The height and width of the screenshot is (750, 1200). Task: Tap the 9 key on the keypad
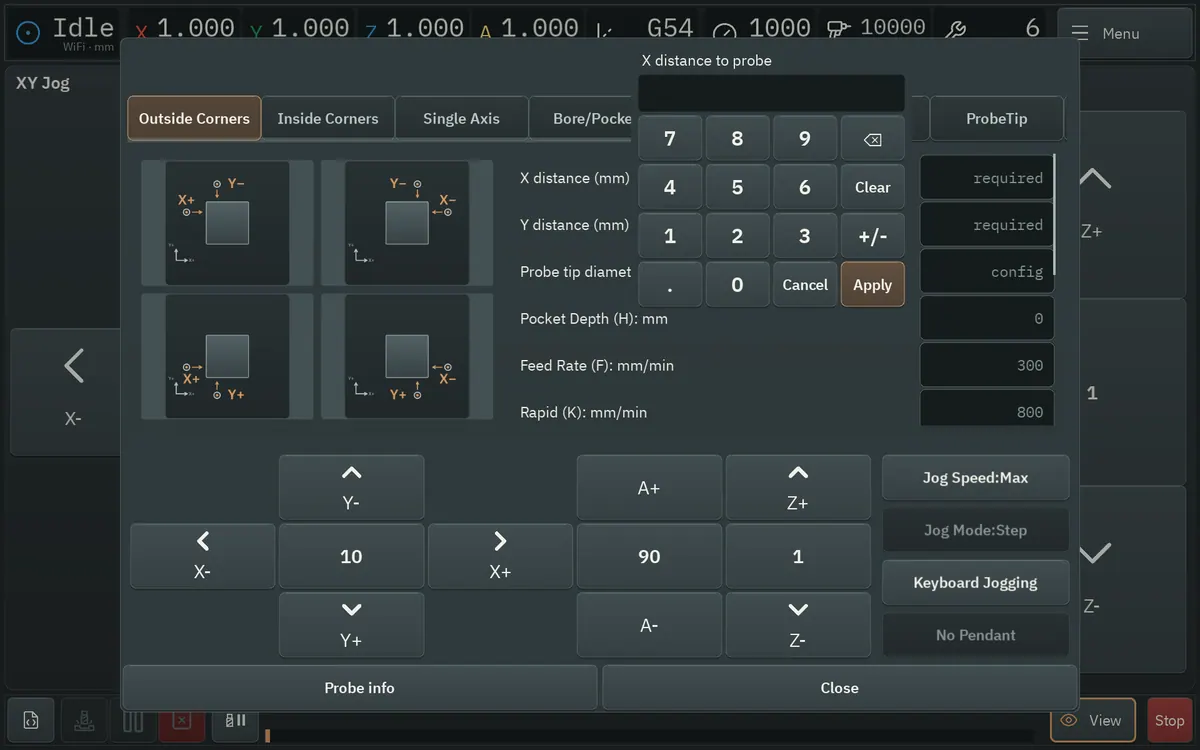pyautogui.click(x=805, y=139)
